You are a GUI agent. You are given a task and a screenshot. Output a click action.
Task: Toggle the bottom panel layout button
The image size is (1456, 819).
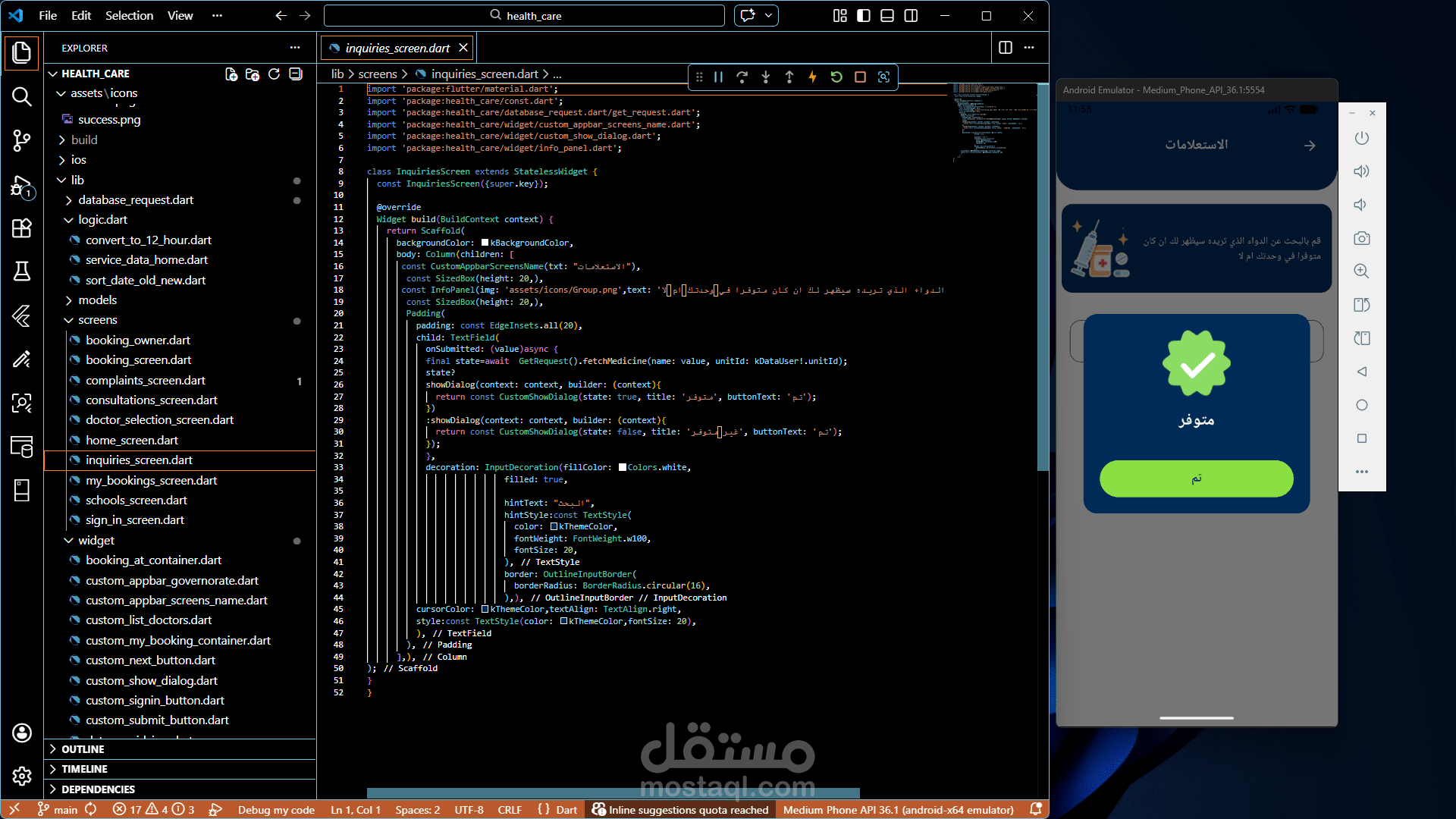click(x=886, y=15)
